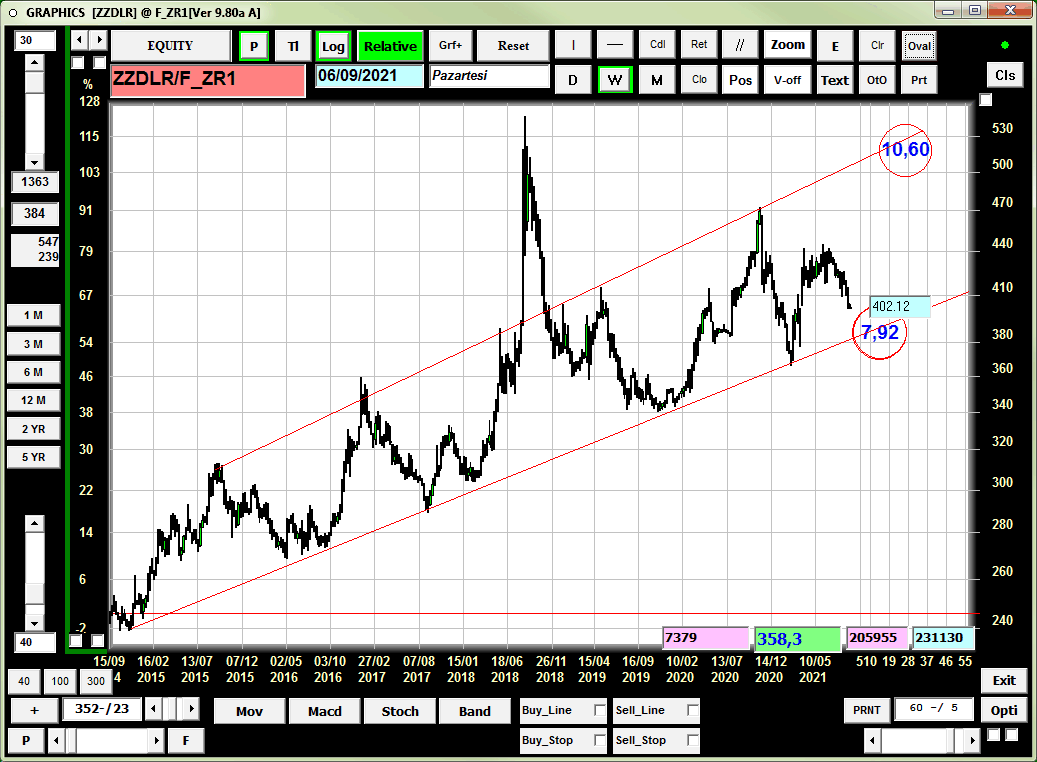Click right arrow of bottom-left horizontal scrollbar
Image resolution: width=1037 pixels, height=762 pixels.
click(x=156, y=740)
